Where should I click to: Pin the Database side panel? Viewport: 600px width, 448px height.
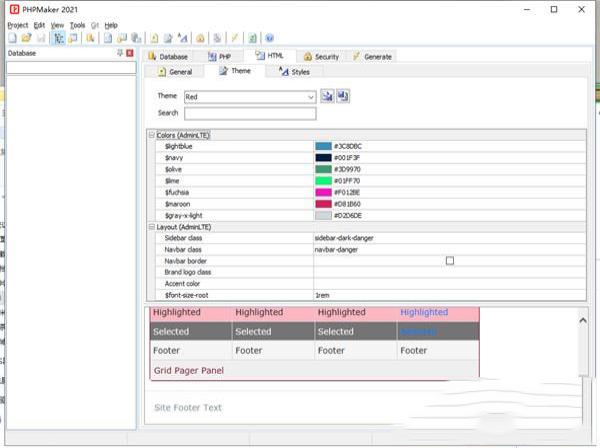120,53
